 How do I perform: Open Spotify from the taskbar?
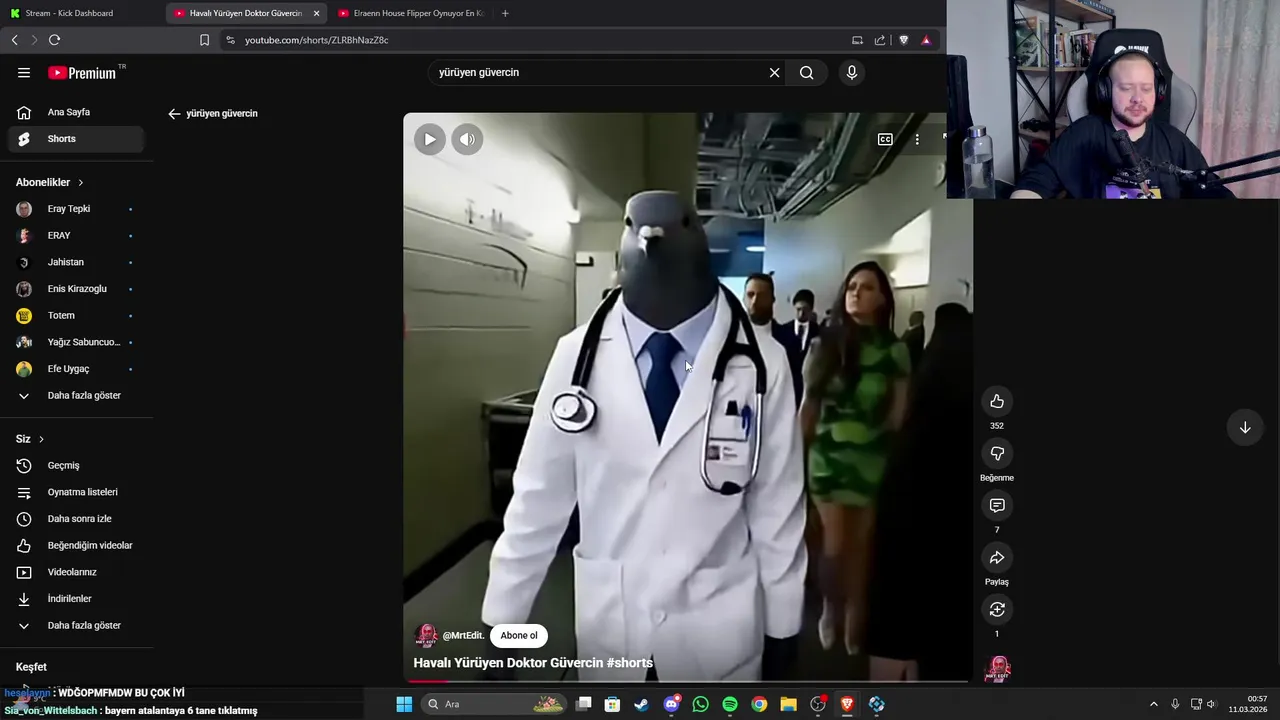730,704
